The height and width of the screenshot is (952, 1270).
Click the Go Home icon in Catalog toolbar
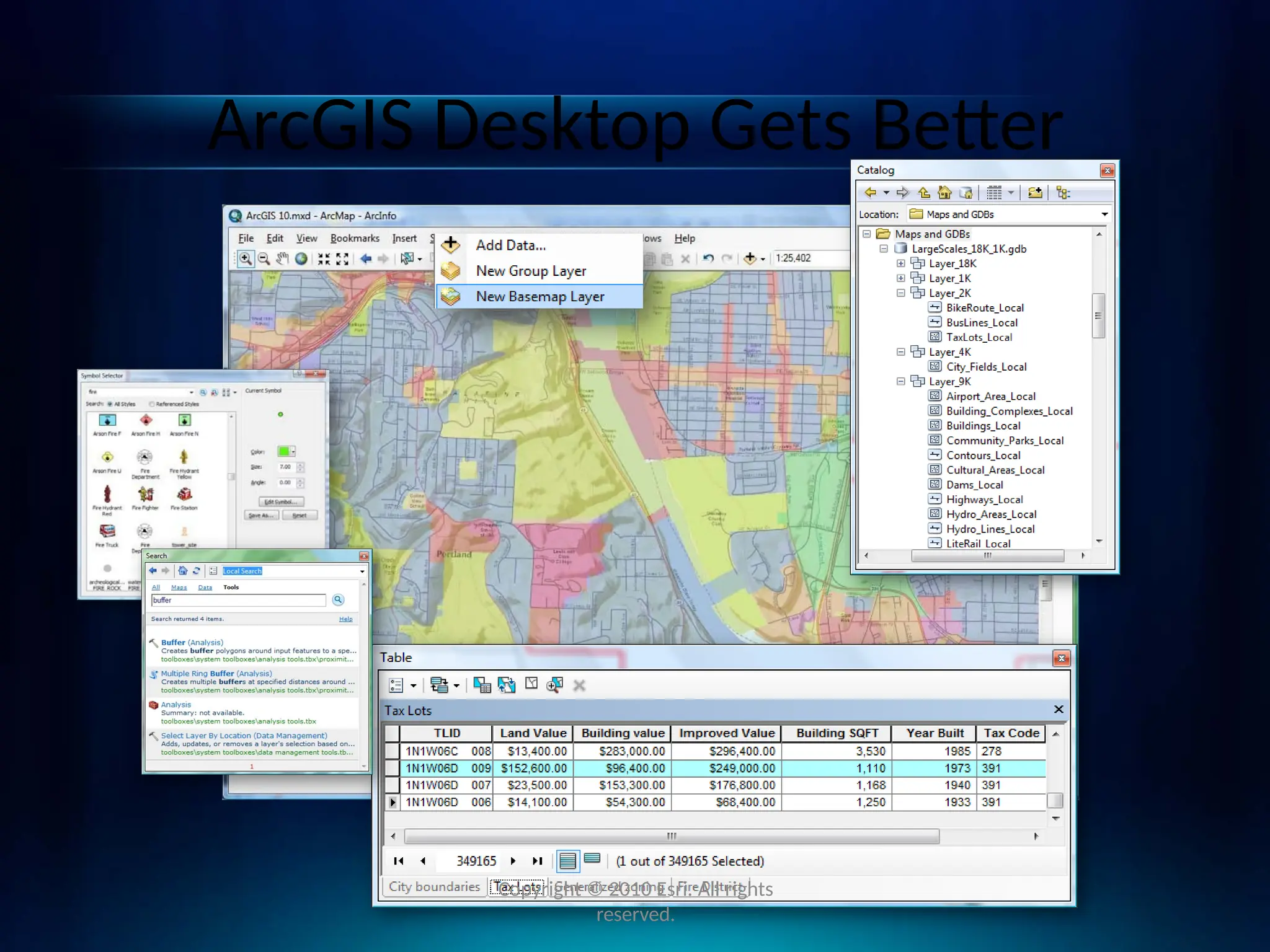(944, 193)
